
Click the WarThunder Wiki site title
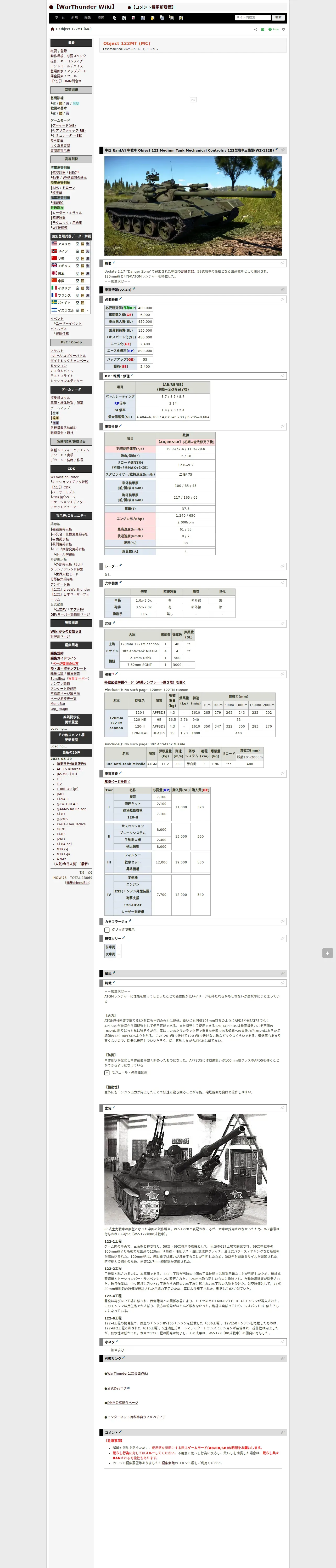click(x=85, y=7)
